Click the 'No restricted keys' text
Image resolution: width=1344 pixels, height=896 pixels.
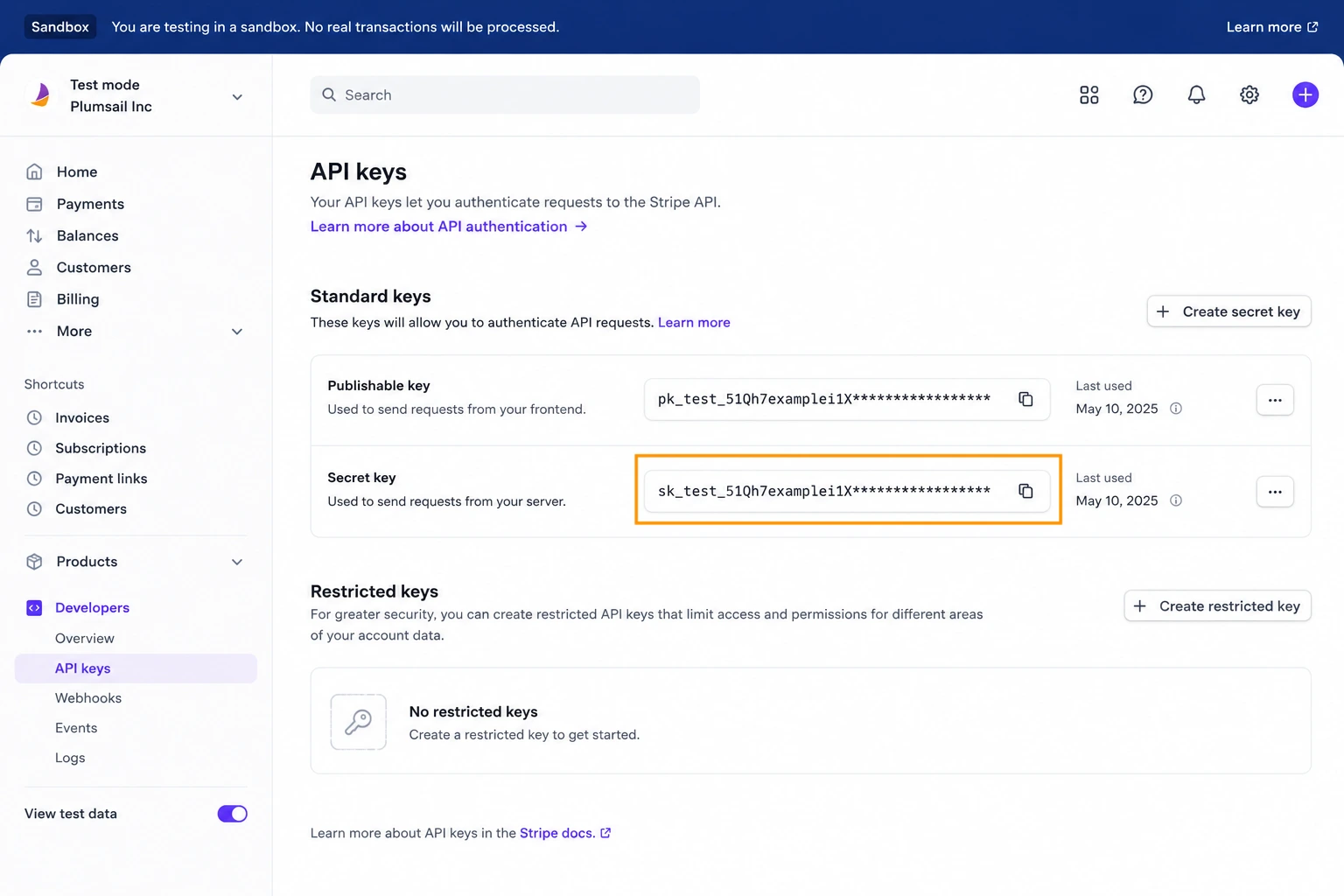[473, 711]
